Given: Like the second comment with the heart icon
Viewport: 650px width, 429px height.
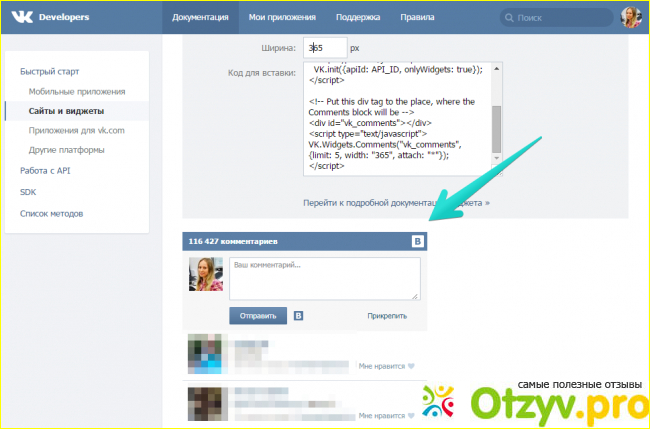Looking at the screenshot, I should [x=411, y=412].
